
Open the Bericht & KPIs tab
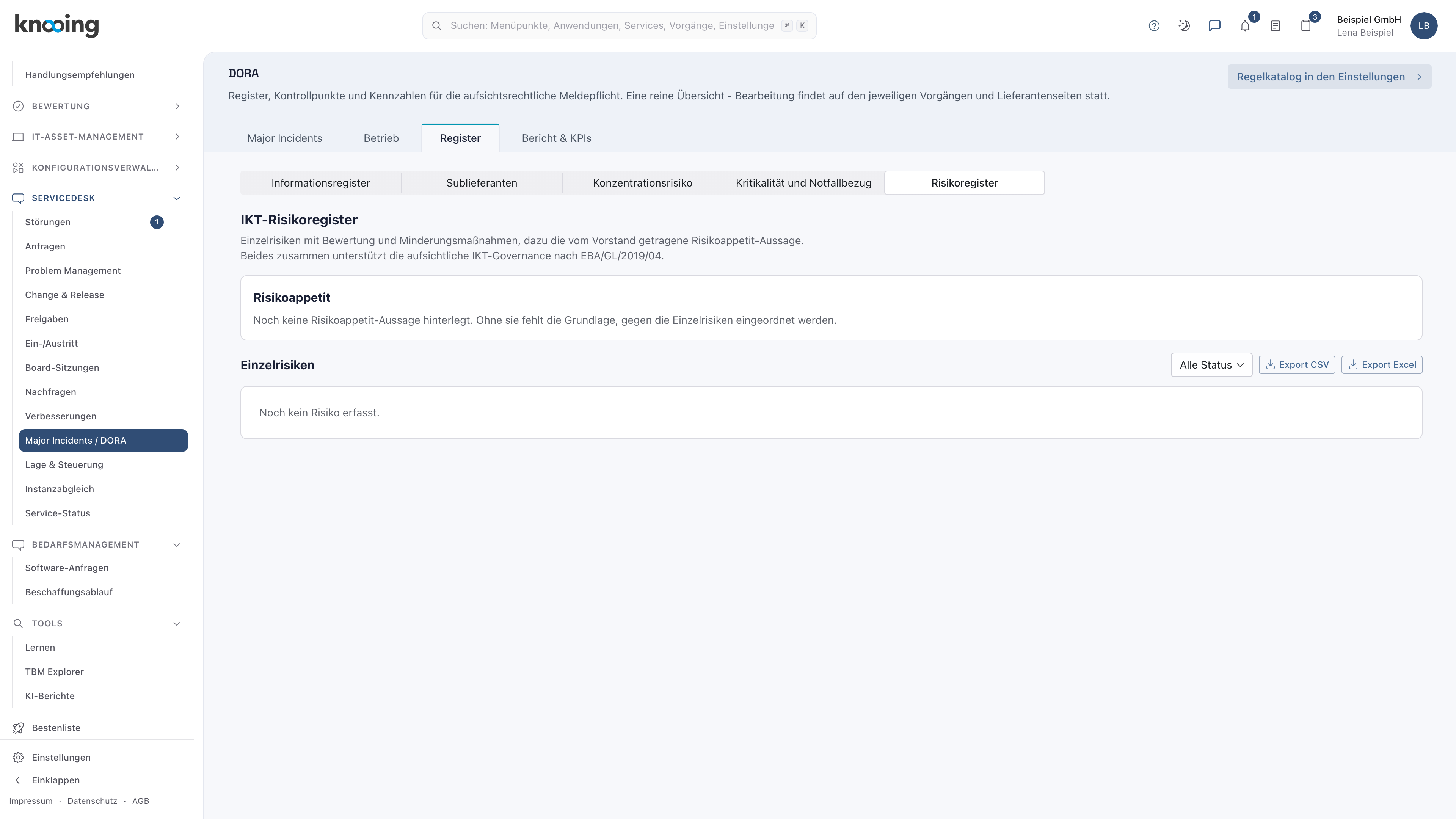pyautogui.click(x=556, y=138)
